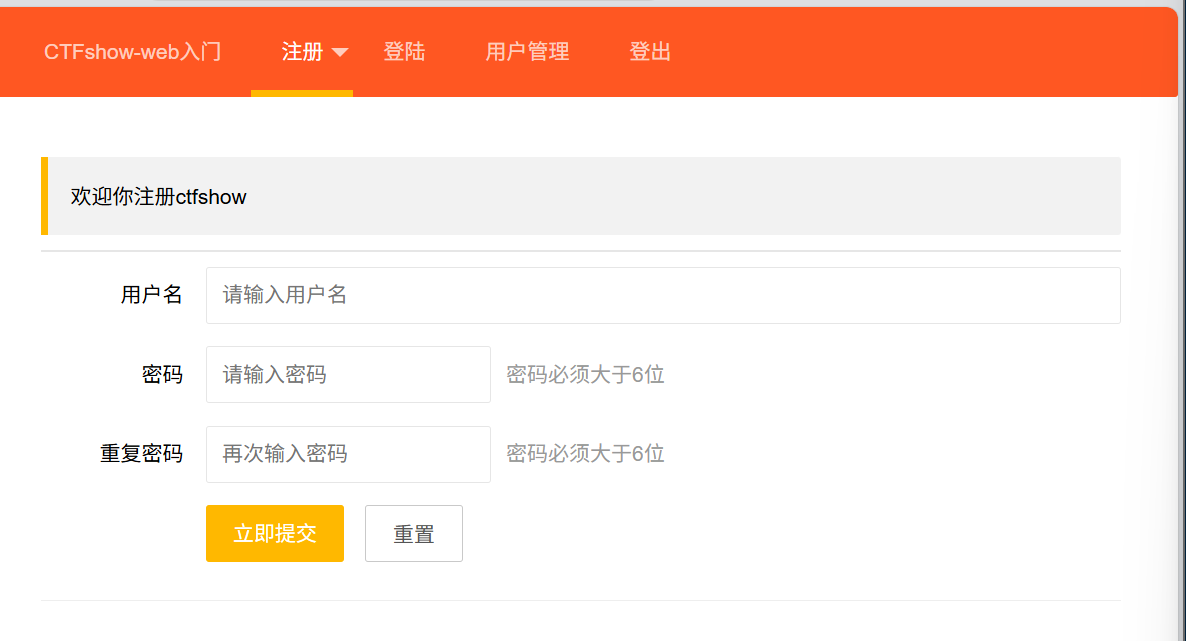Click the 欢迎你注册ctfshow banner text
Viewport: 1186px width, 641px height.
click(x=158, y=197)
